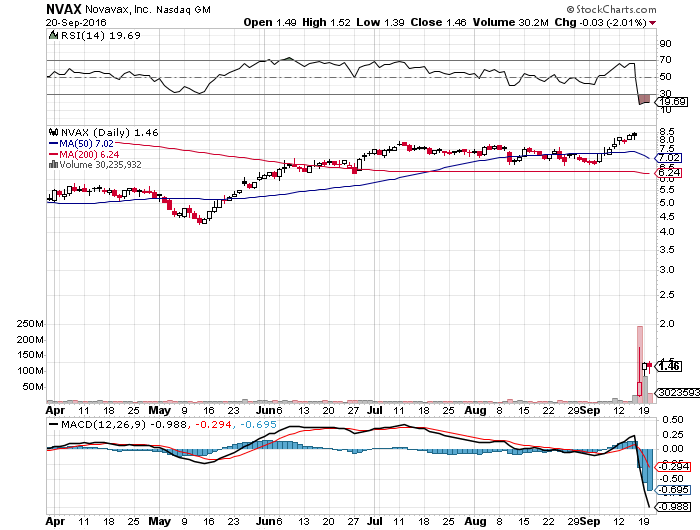Select the black MACD legend line swatch

click(x=53, y=424)
